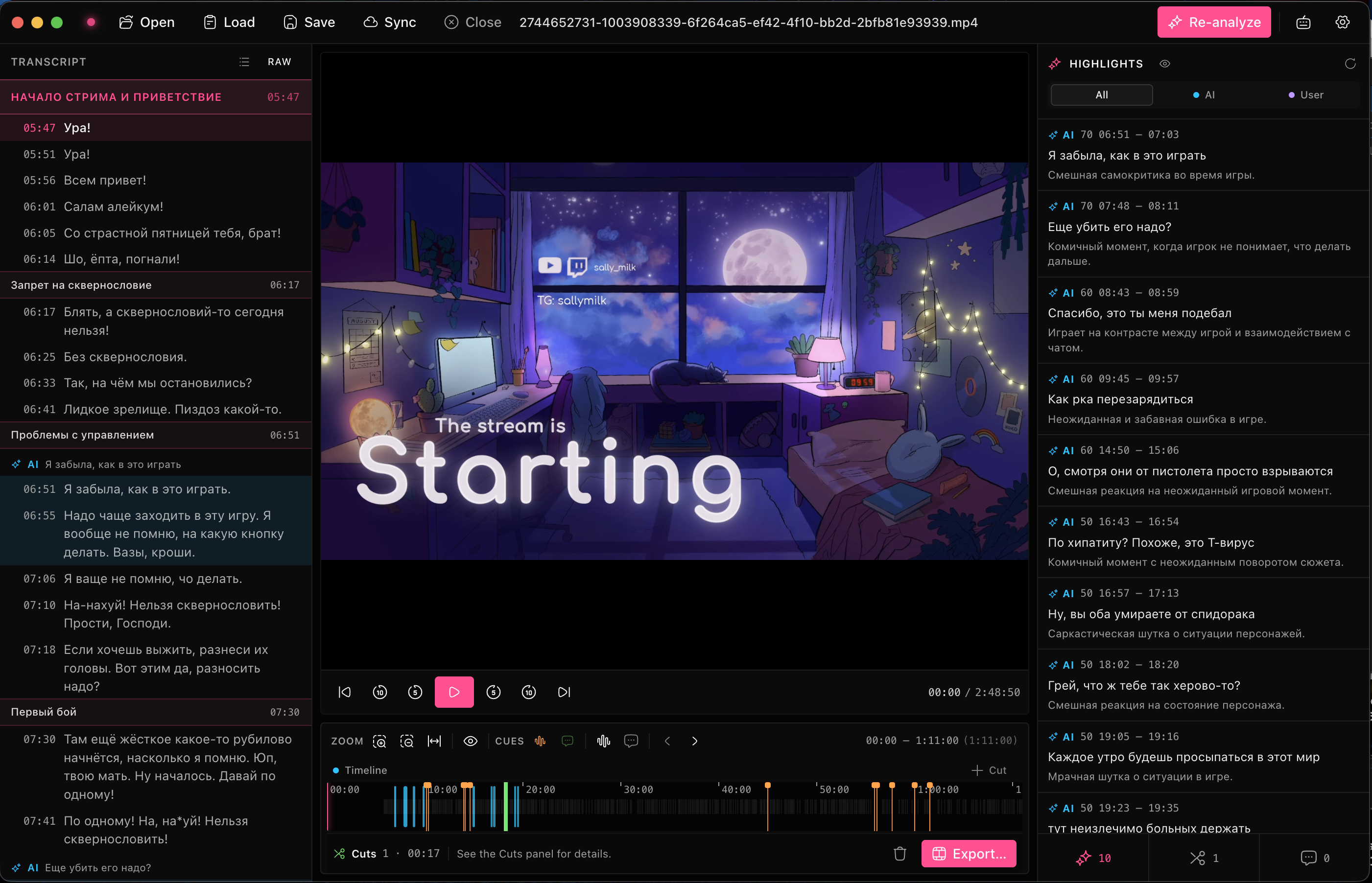Open cuts tab showing 1
Image resolution: width=1372 pixels, height=883 pixels.
tap(1204, 858)
